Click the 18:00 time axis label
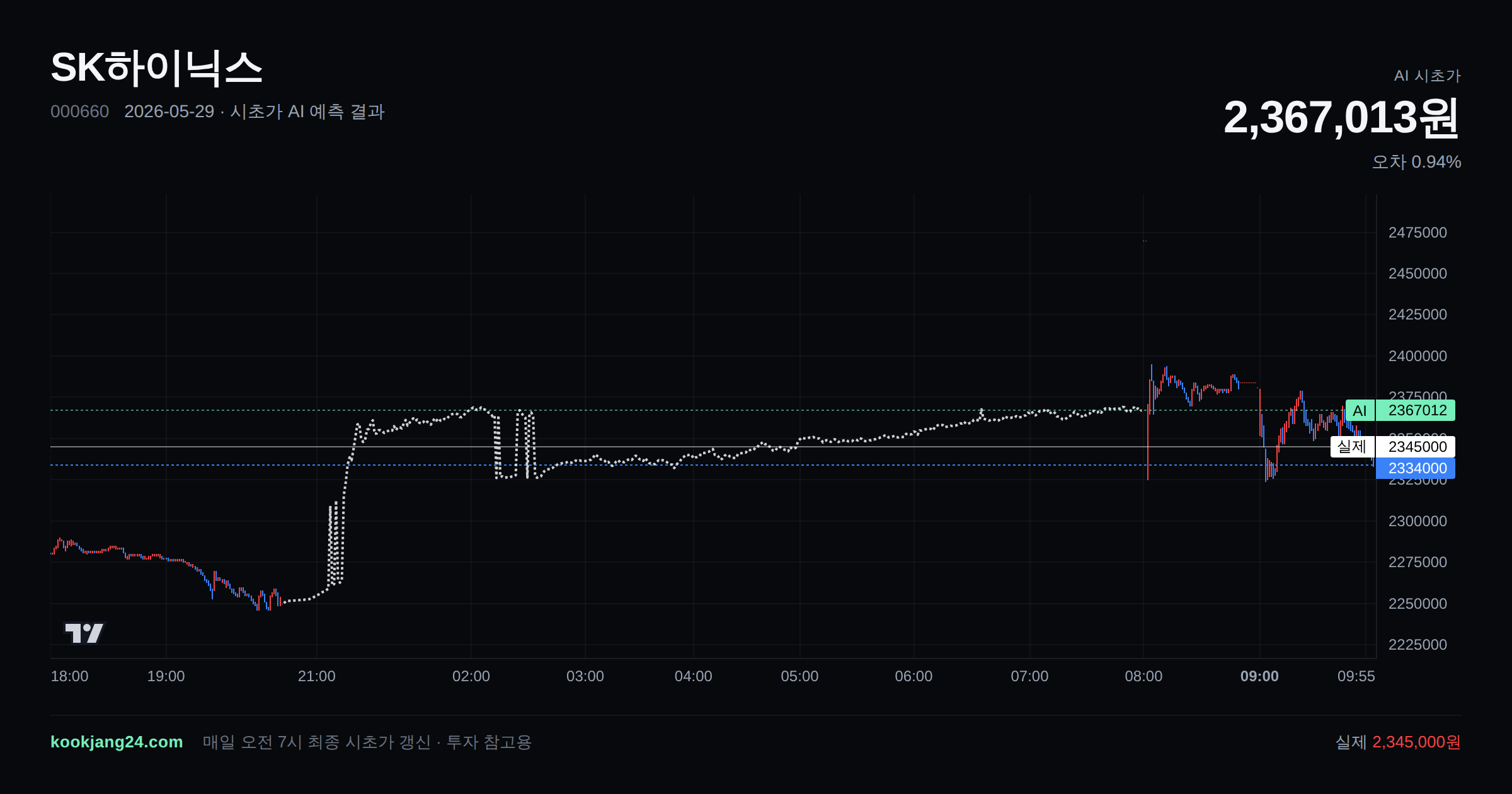1512x794 pixels. [69, 676]
